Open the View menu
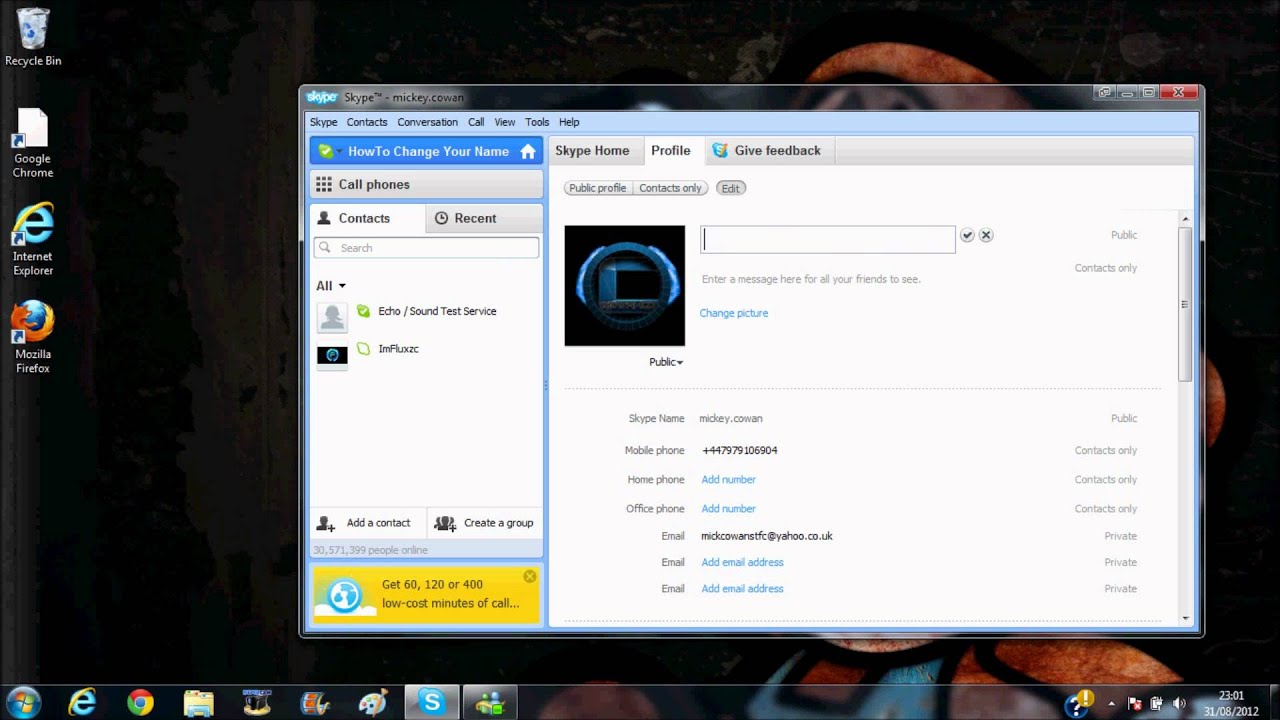Viewport: 1280px width, 720px height. tap(505, 122)
